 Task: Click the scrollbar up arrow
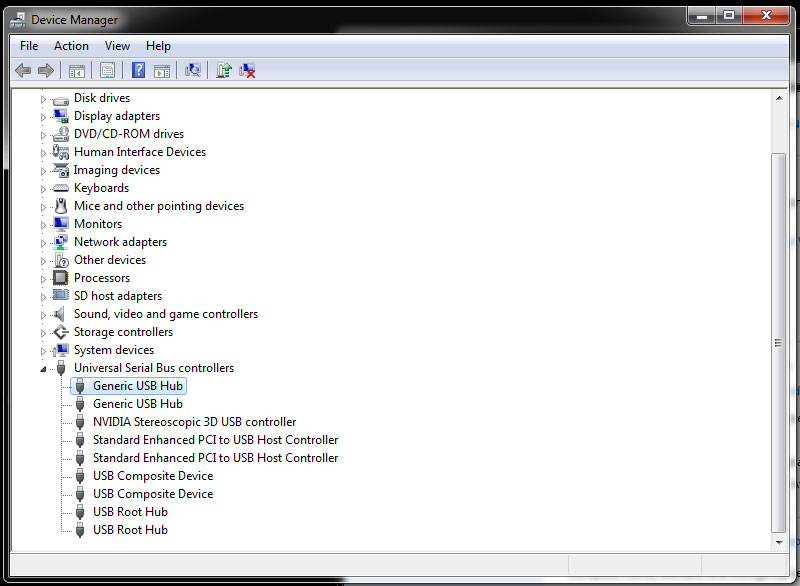[779, 98]
